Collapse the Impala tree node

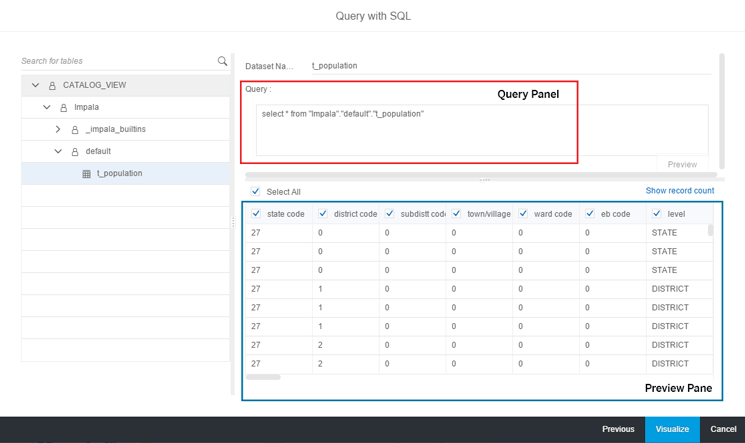click(x=47, y=108)
